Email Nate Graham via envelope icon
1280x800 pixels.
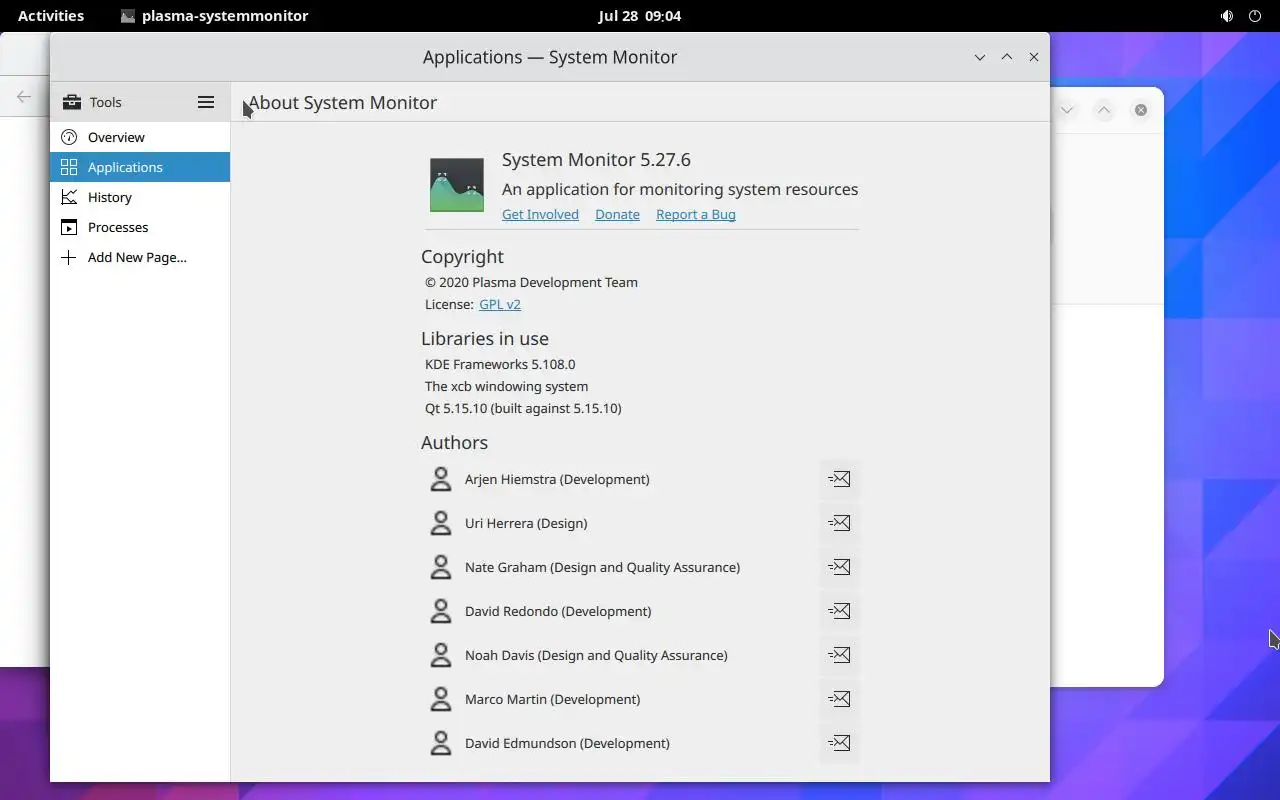click(839, 567)
